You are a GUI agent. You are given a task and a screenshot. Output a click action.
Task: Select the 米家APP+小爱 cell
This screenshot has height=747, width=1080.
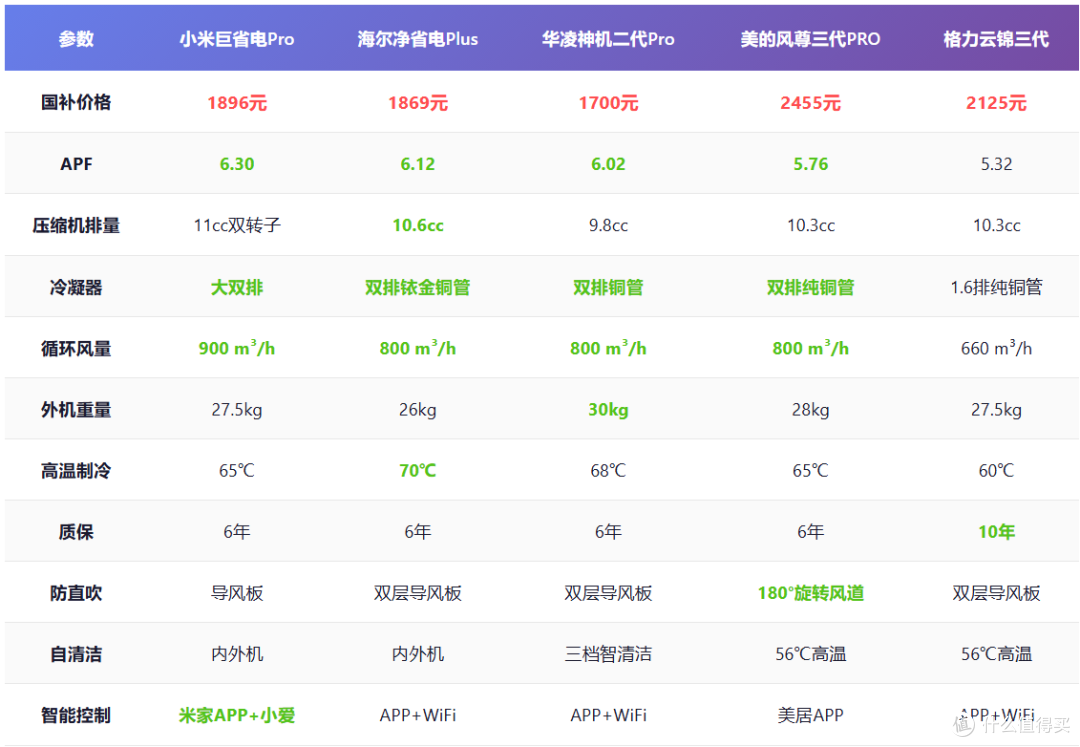(x=237, y=715)
